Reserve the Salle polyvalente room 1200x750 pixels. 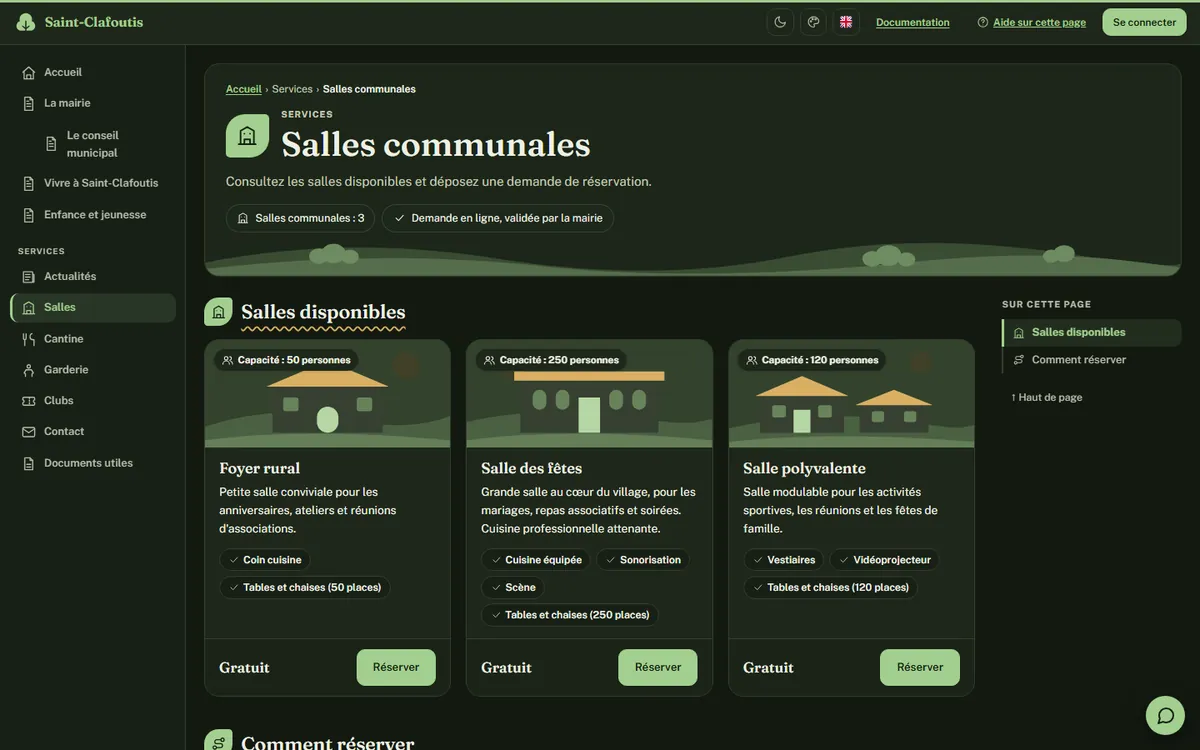pyautogui.click(x=920, y=667)
